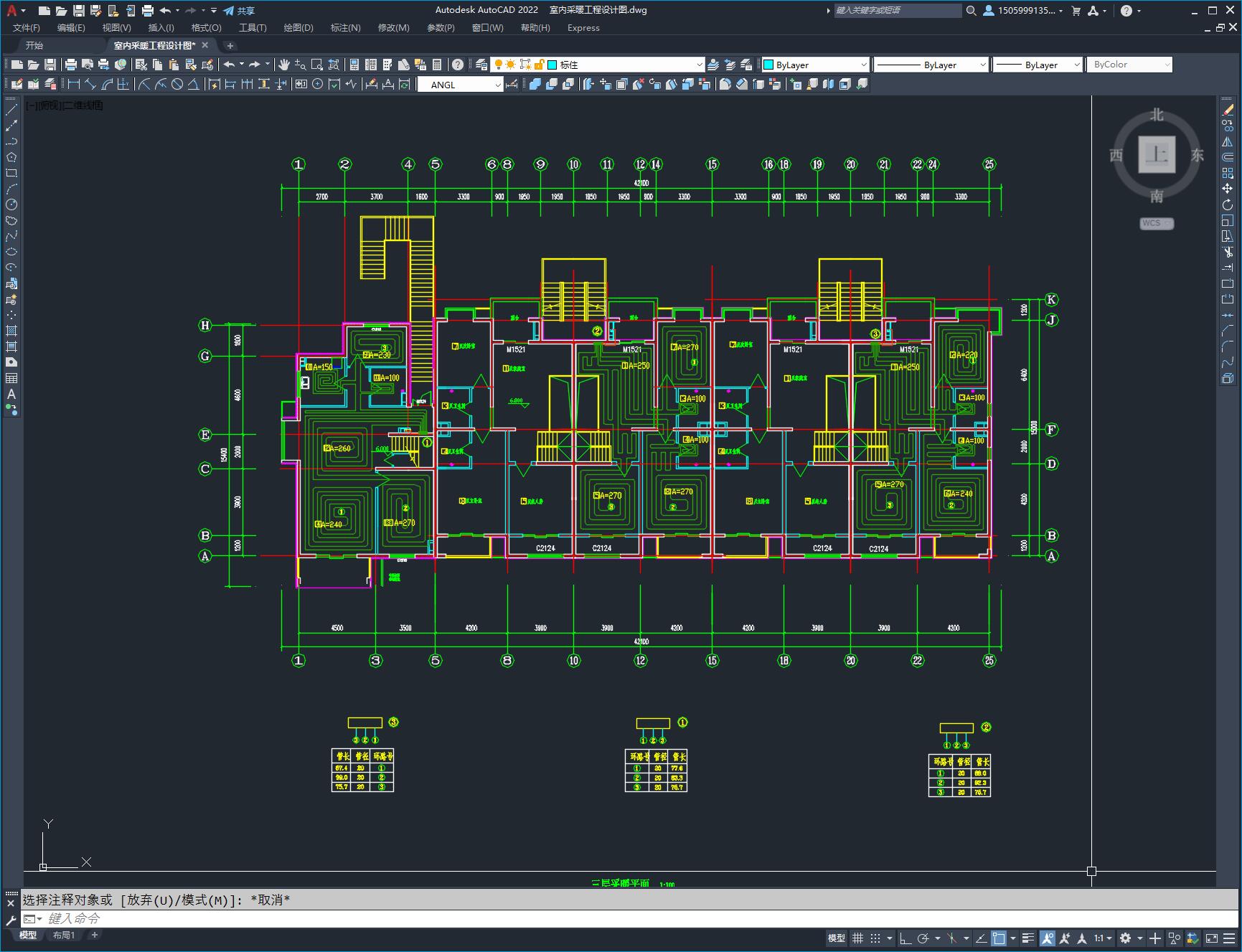
Task: Select the Rotate tool in modify toolbar
Action: pyautogui.click(x=1228, y=204)
